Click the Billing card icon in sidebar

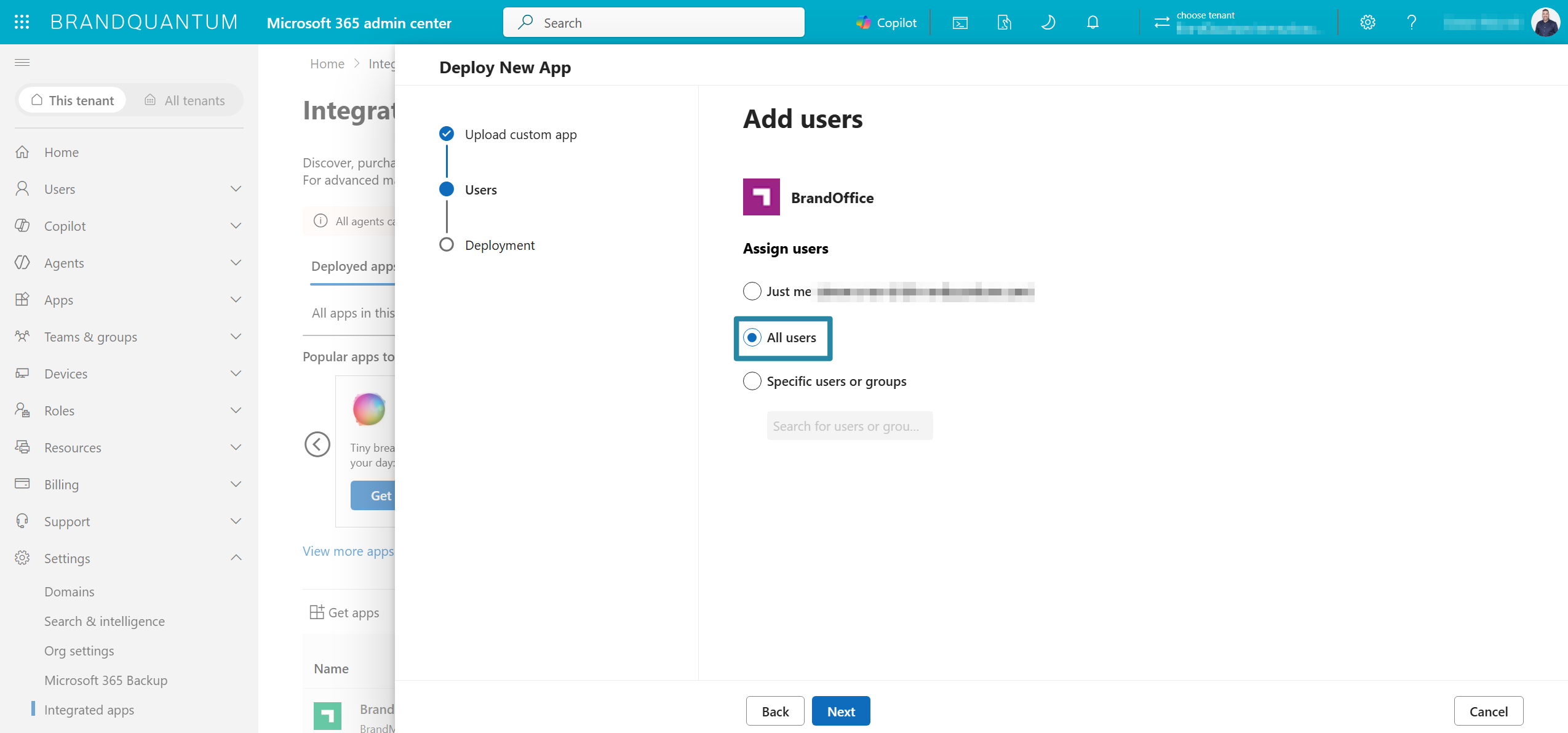[22, 484]
